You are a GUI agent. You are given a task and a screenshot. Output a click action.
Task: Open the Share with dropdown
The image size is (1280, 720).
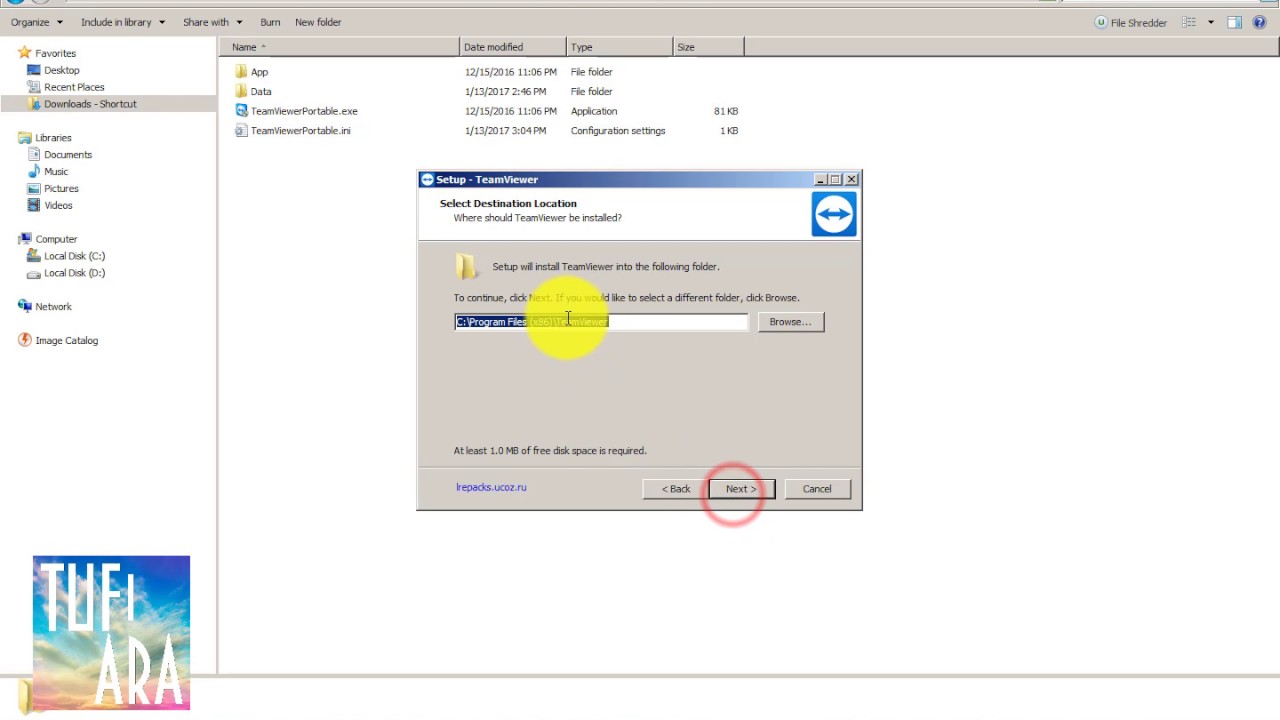point(212,22)
